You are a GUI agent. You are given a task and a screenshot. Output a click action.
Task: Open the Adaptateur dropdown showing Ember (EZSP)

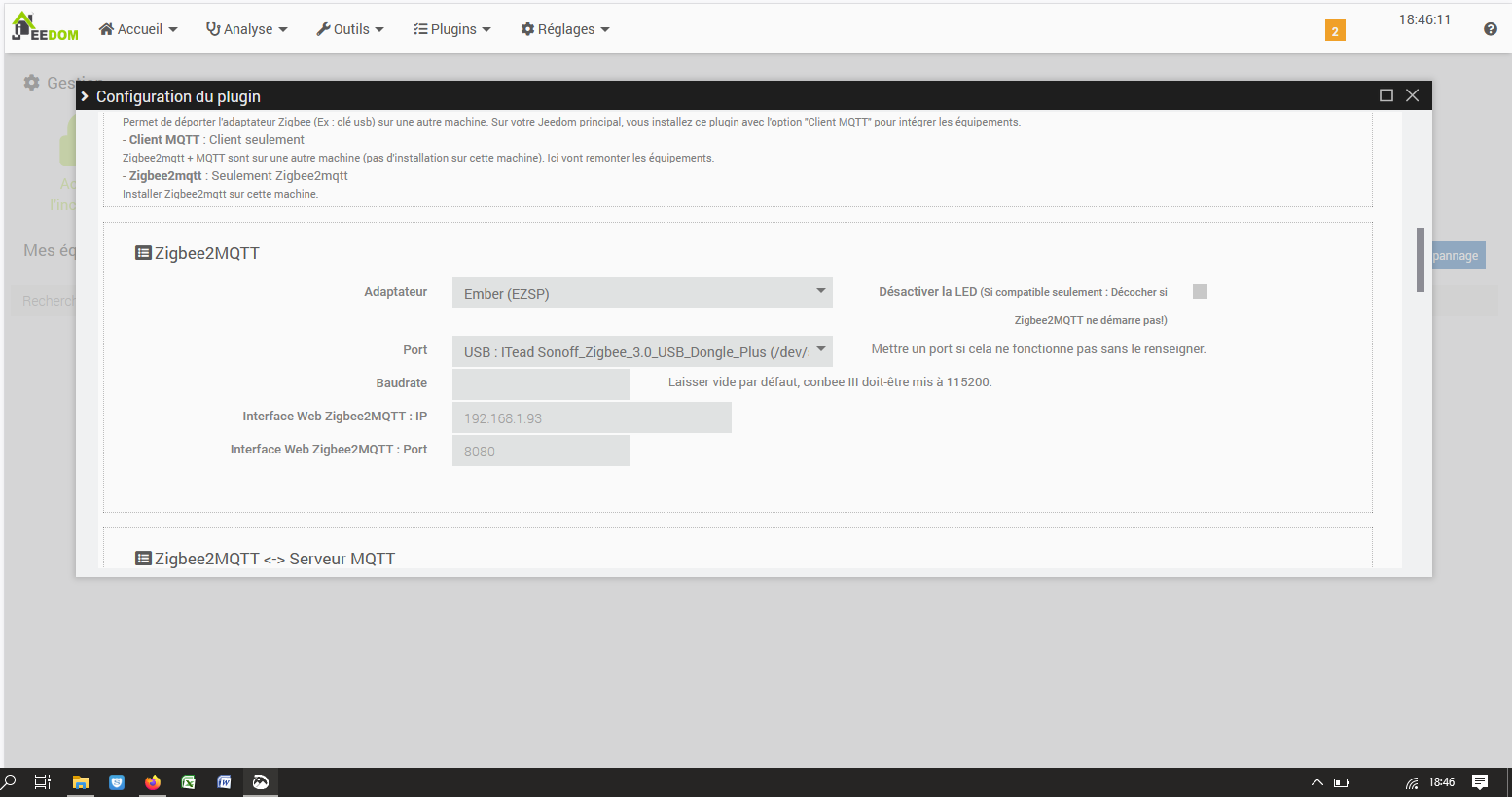click(641, 293)
